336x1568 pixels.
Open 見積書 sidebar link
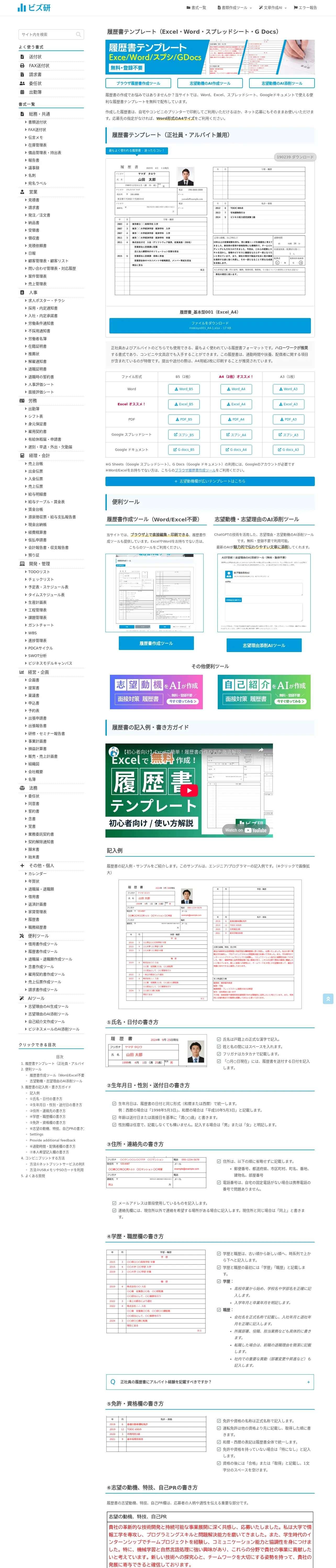33,200
